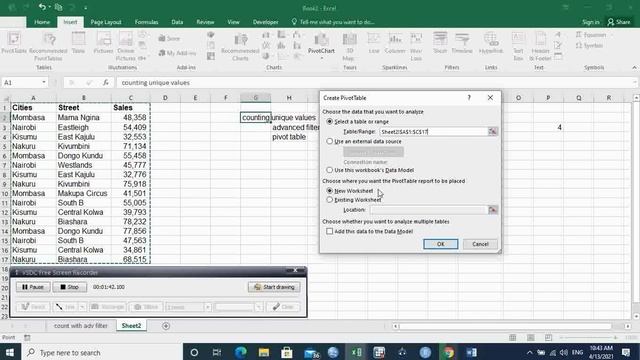
Task: Open File Explorer from the taskbar
Action: tap(264, 352)
